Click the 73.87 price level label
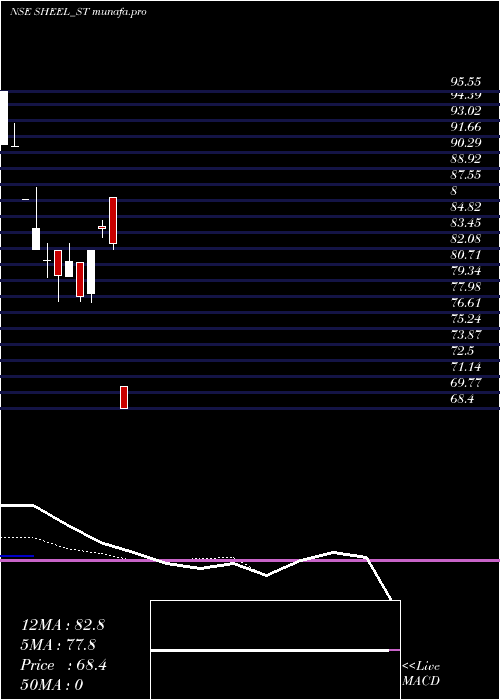Image resolution: width=500 pixels, height=700 pixels. coord(466,334)
